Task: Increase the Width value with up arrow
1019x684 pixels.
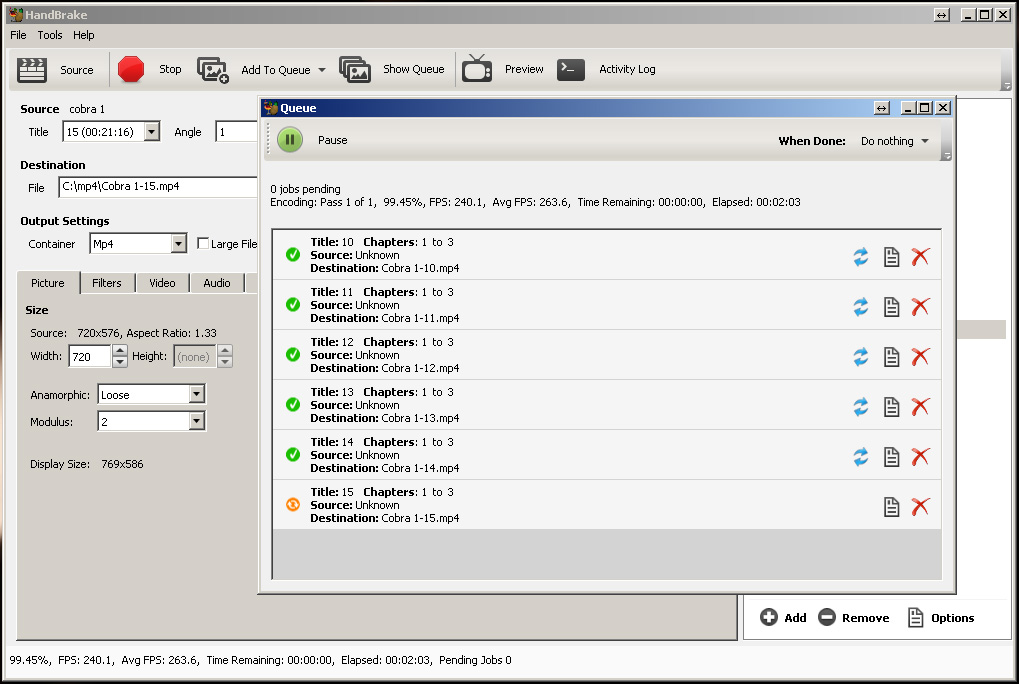Action: [120, 351]
